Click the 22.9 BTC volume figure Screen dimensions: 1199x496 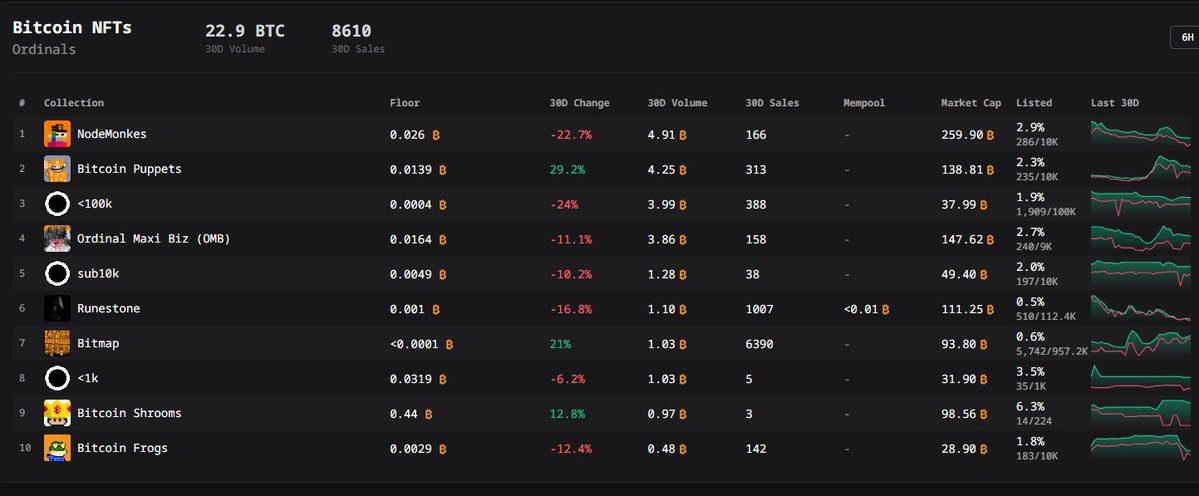point(245,31)
